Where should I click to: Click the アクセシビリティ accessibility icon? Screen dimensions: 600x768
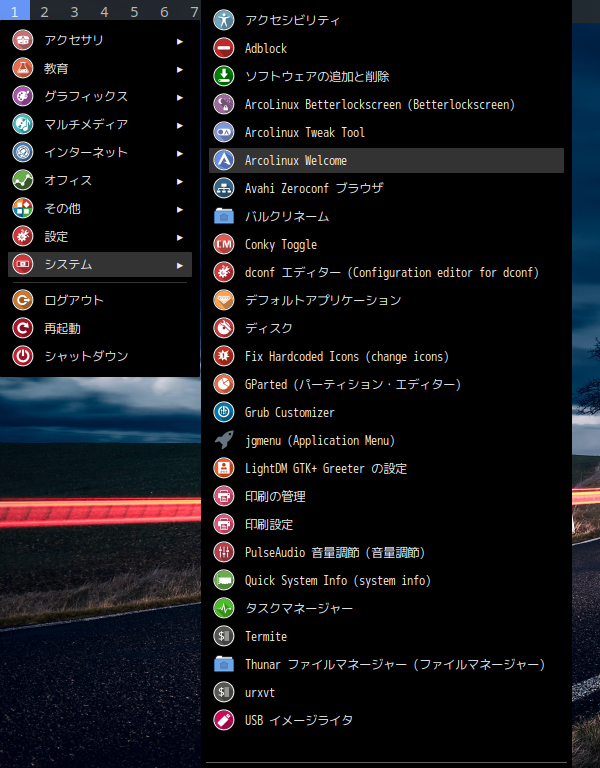click(224, 20)
